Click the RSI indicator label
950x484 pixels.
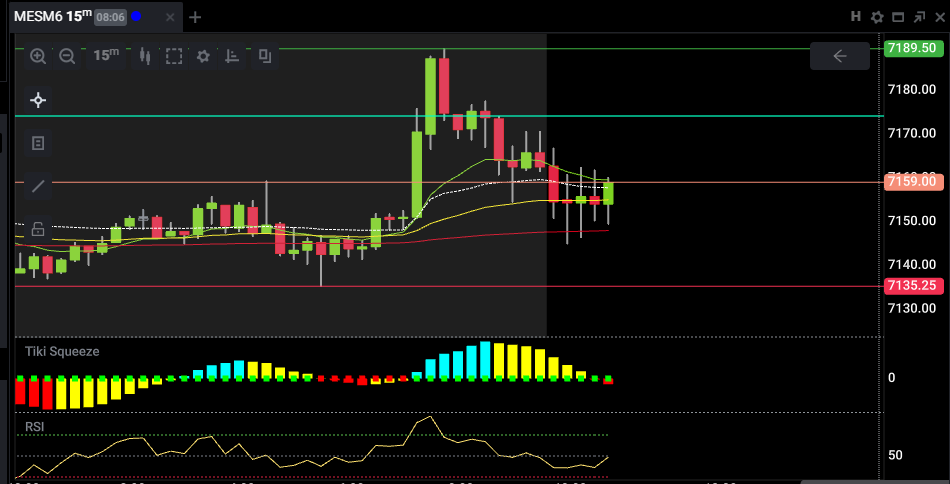35,426
